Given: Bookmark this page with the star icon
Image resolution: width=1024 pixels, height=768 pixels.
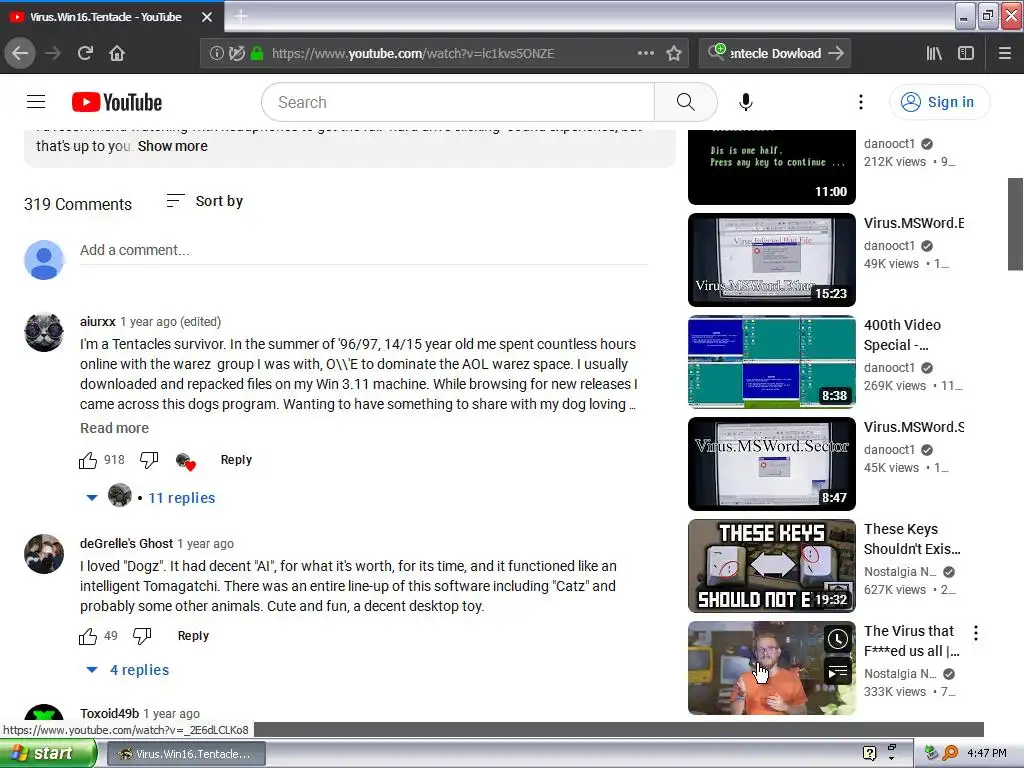Looking at the screenshot, I should click(x=674, y=54).
